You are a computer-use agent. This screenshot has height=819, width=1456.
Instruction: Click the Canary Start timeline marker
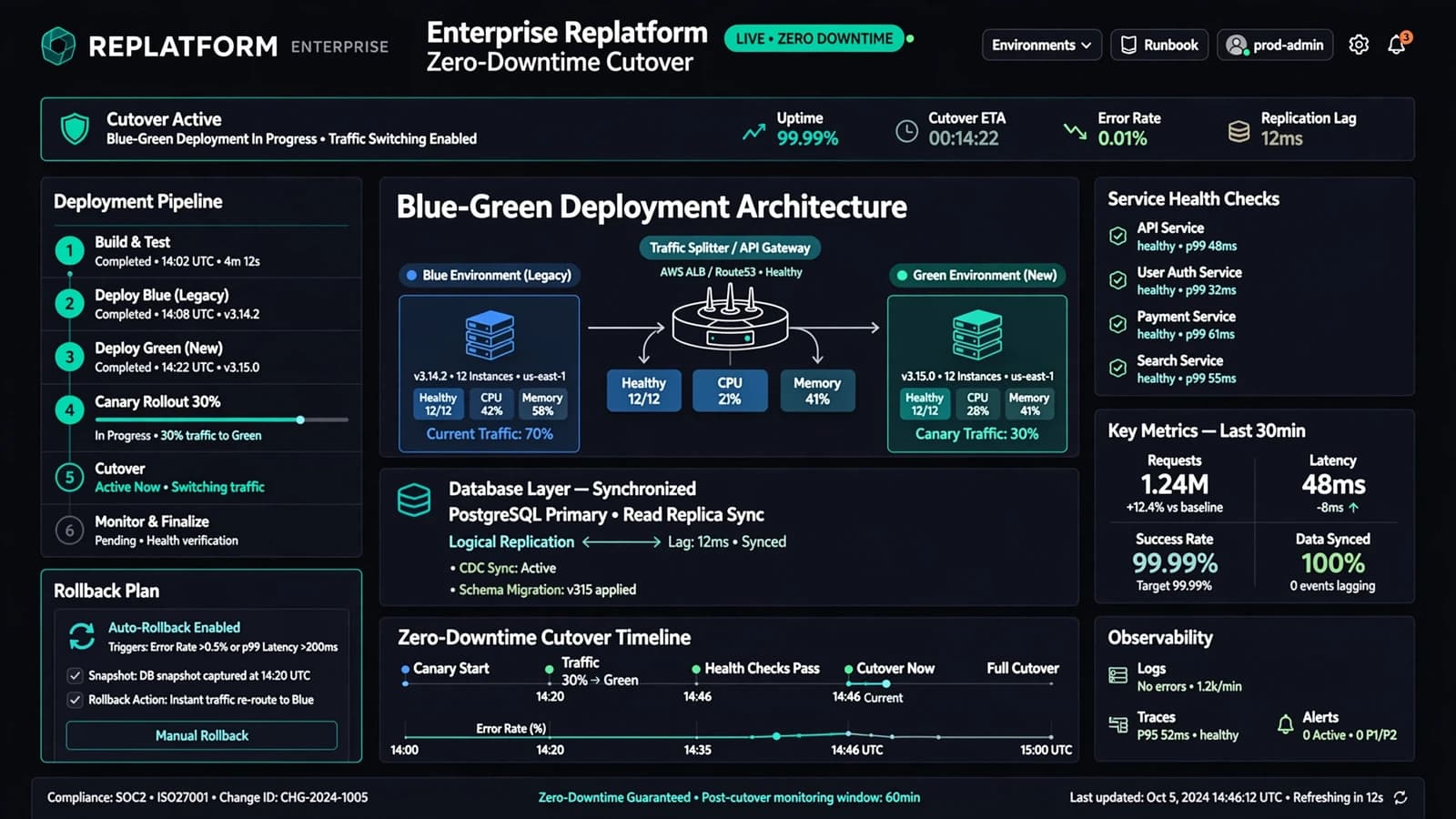point(405,669)
